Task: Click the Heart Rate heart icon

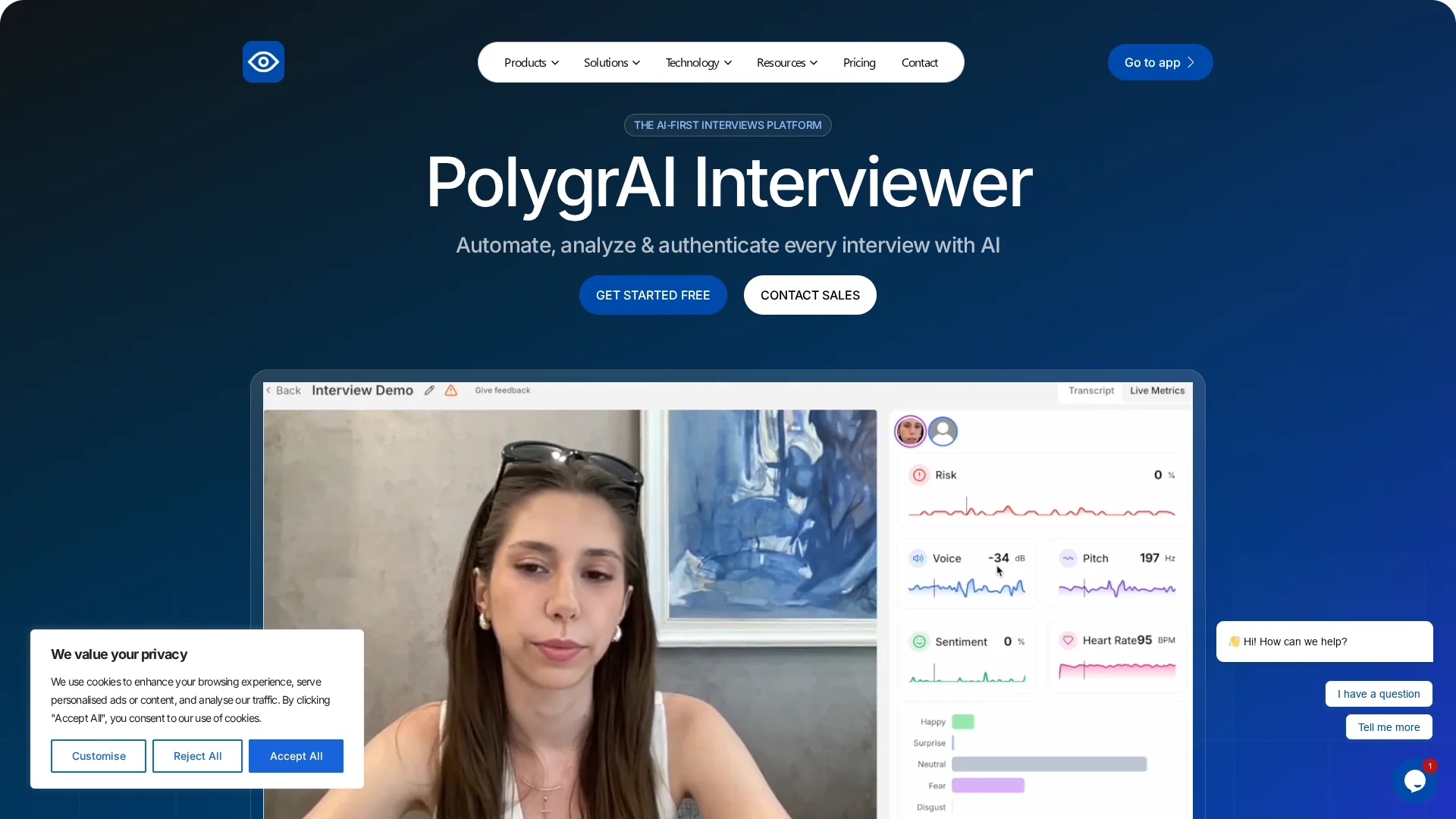Action: [1068, 640]
